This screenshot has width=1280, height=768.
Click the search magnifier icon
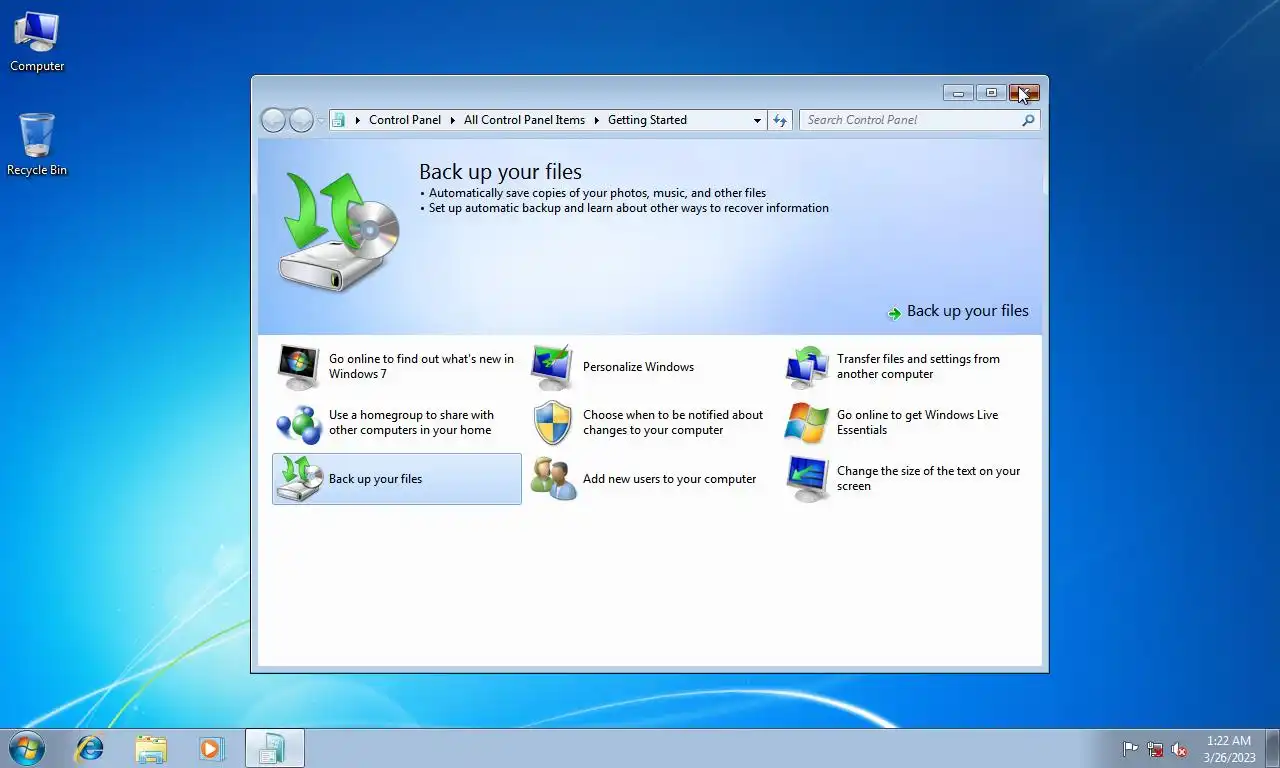tap(1028, 120)
